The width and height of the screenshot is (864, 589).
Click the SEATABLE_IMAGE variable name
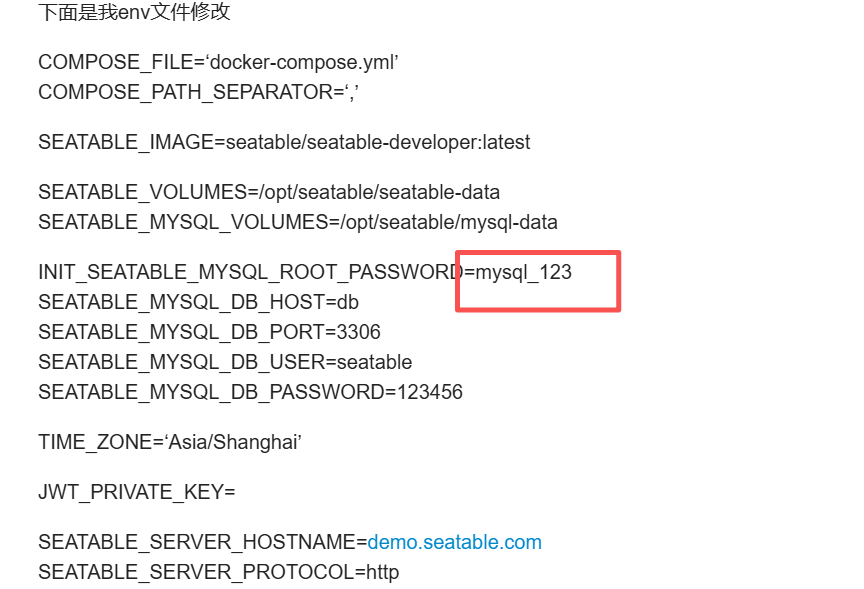coord(125,142)
